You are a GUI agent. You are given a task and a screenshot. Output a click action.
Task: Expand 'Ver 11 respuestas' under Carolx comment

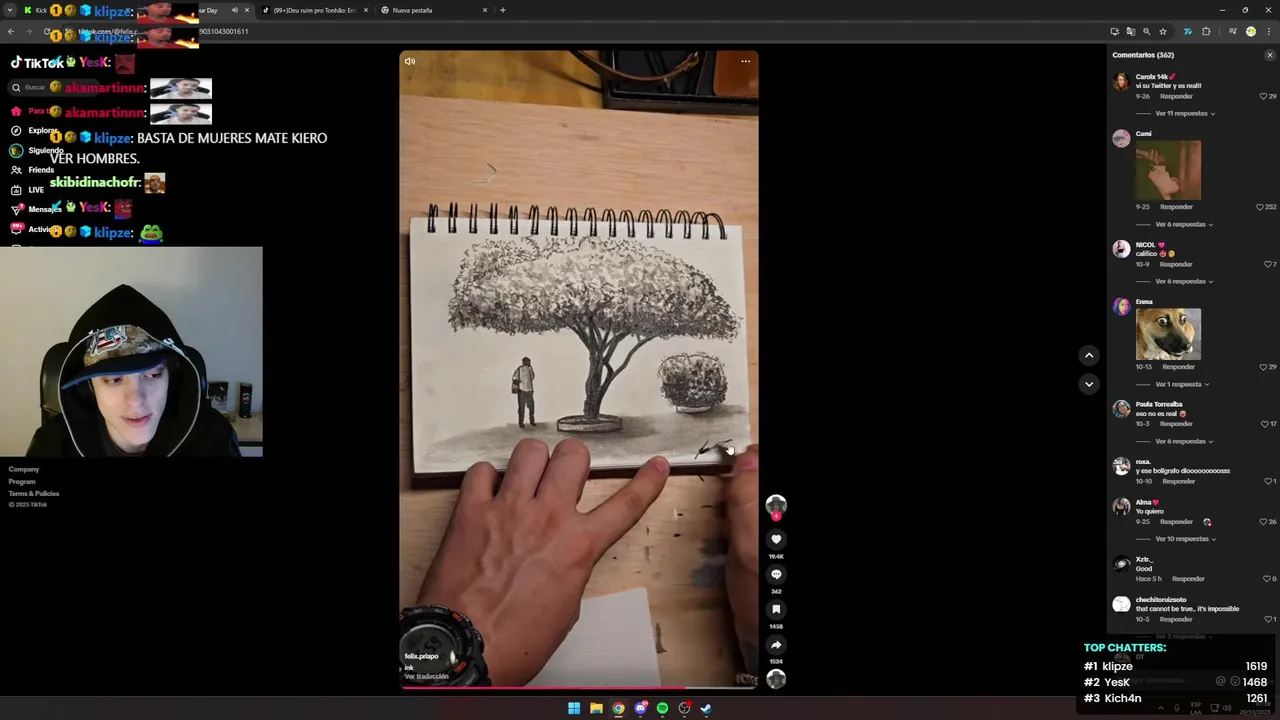pyautogui.click(x=1185, y=113)
